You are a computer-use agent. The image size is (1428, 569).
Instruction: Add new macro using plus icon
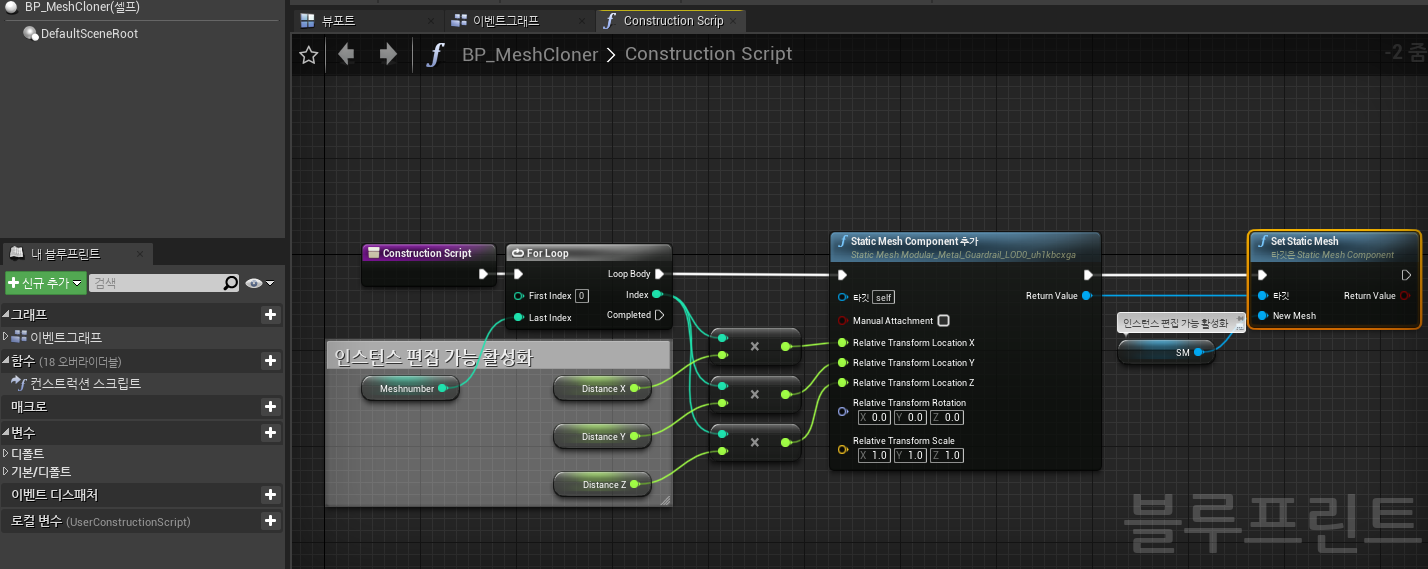pyautogui.click(x=269, y=407)
